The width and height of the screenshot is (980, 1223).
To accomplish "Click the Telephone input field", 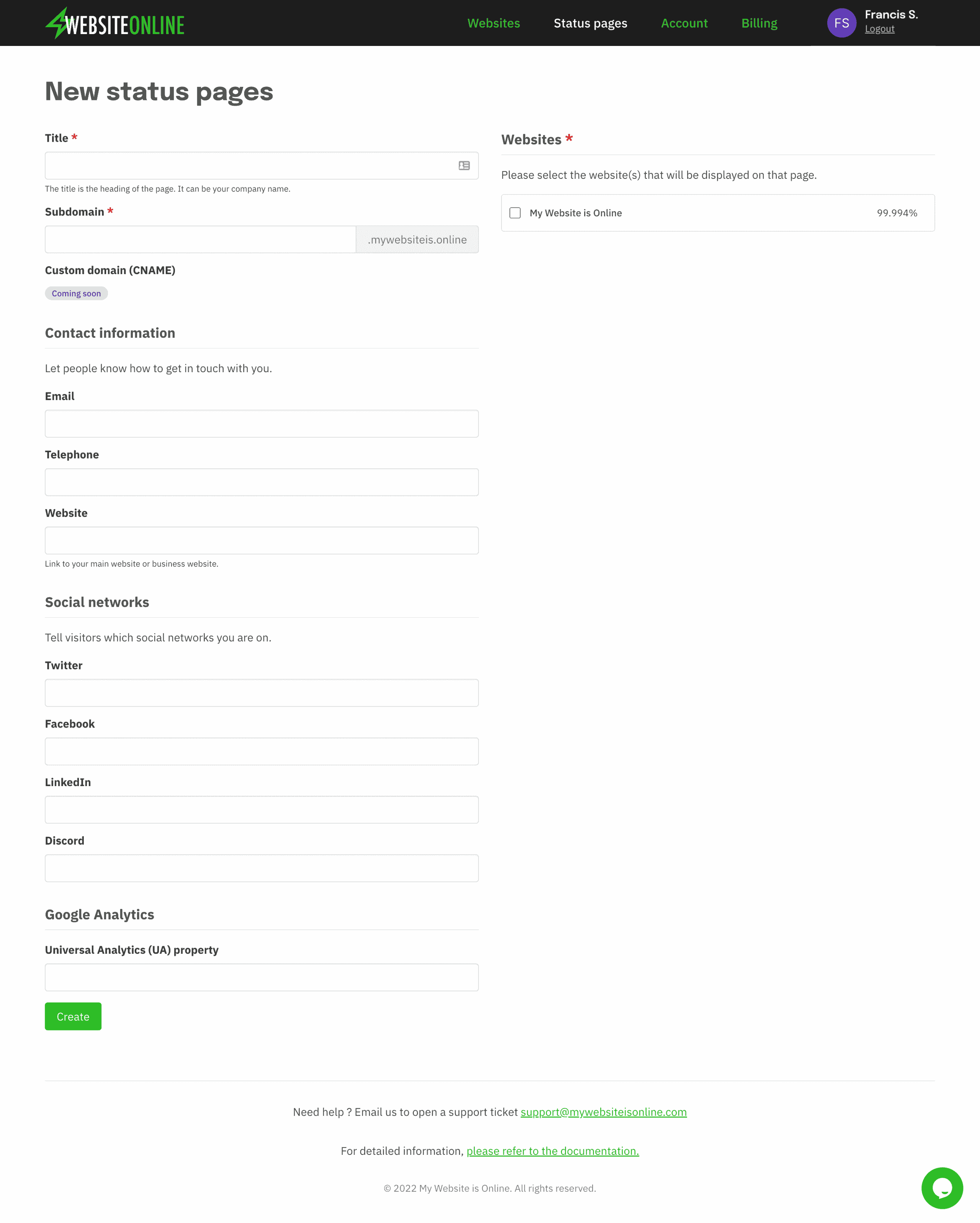I will [x=261, y=482].
